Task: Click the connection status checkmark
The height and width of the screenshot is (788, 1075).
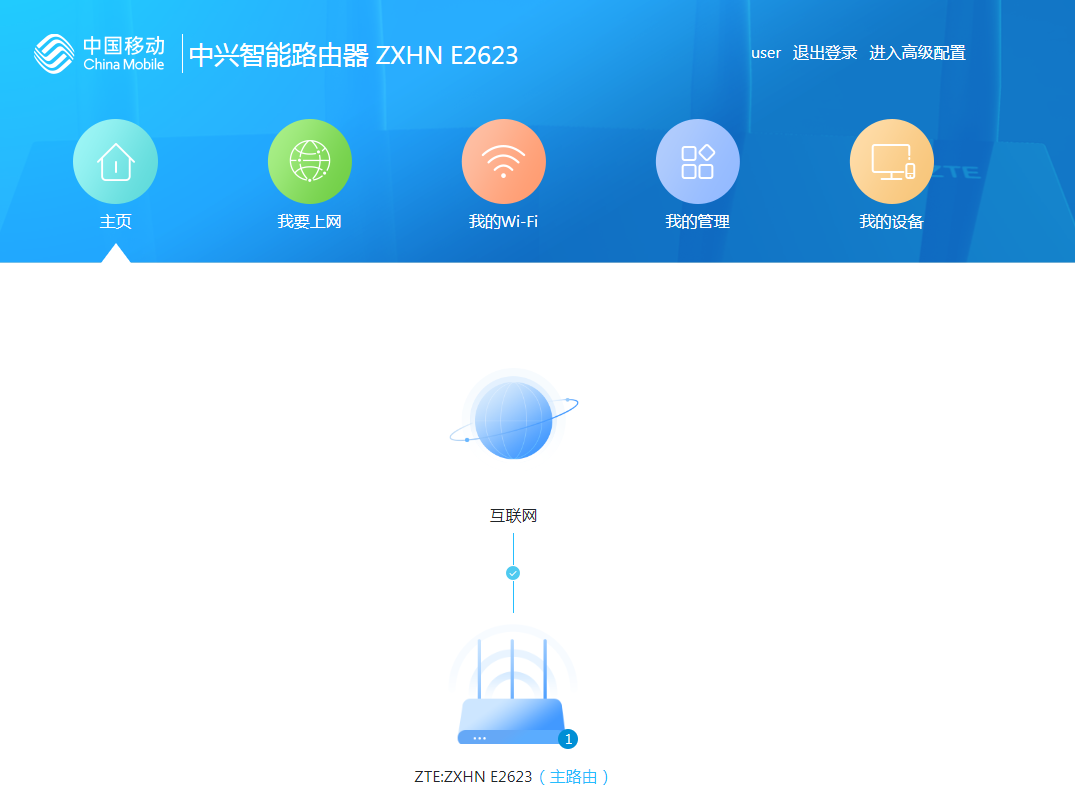Action: pos(513,573)
